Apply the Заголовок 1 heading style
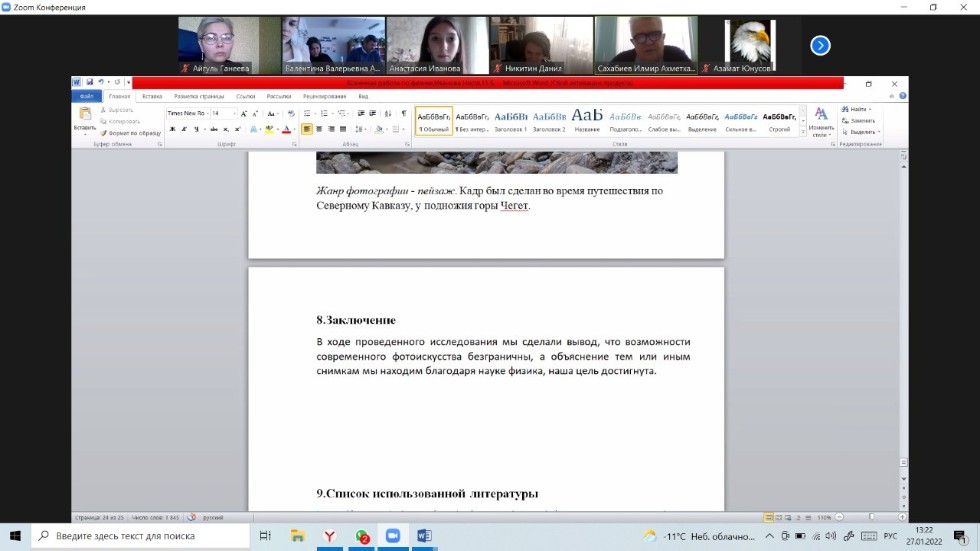 (x=510, y=120)
